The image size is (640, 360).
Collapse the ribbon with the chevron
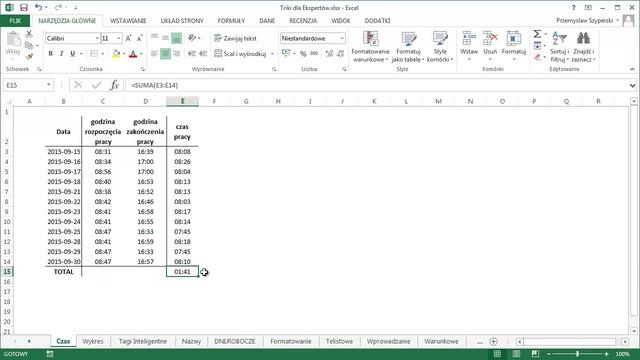click(632, 69)
